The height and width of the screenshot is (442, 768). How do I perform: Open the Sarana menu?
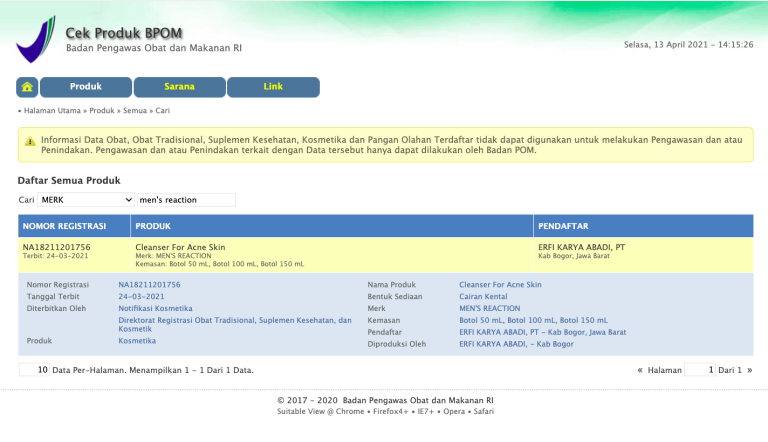(x=179, y=87)
